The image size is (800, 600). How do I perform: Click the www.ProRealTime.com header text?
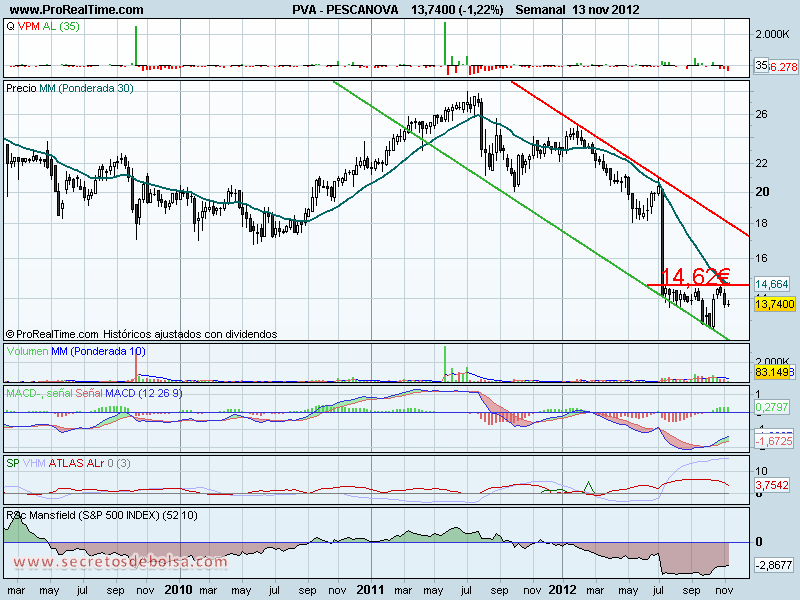pyautogui.click(x=77, y=10)
